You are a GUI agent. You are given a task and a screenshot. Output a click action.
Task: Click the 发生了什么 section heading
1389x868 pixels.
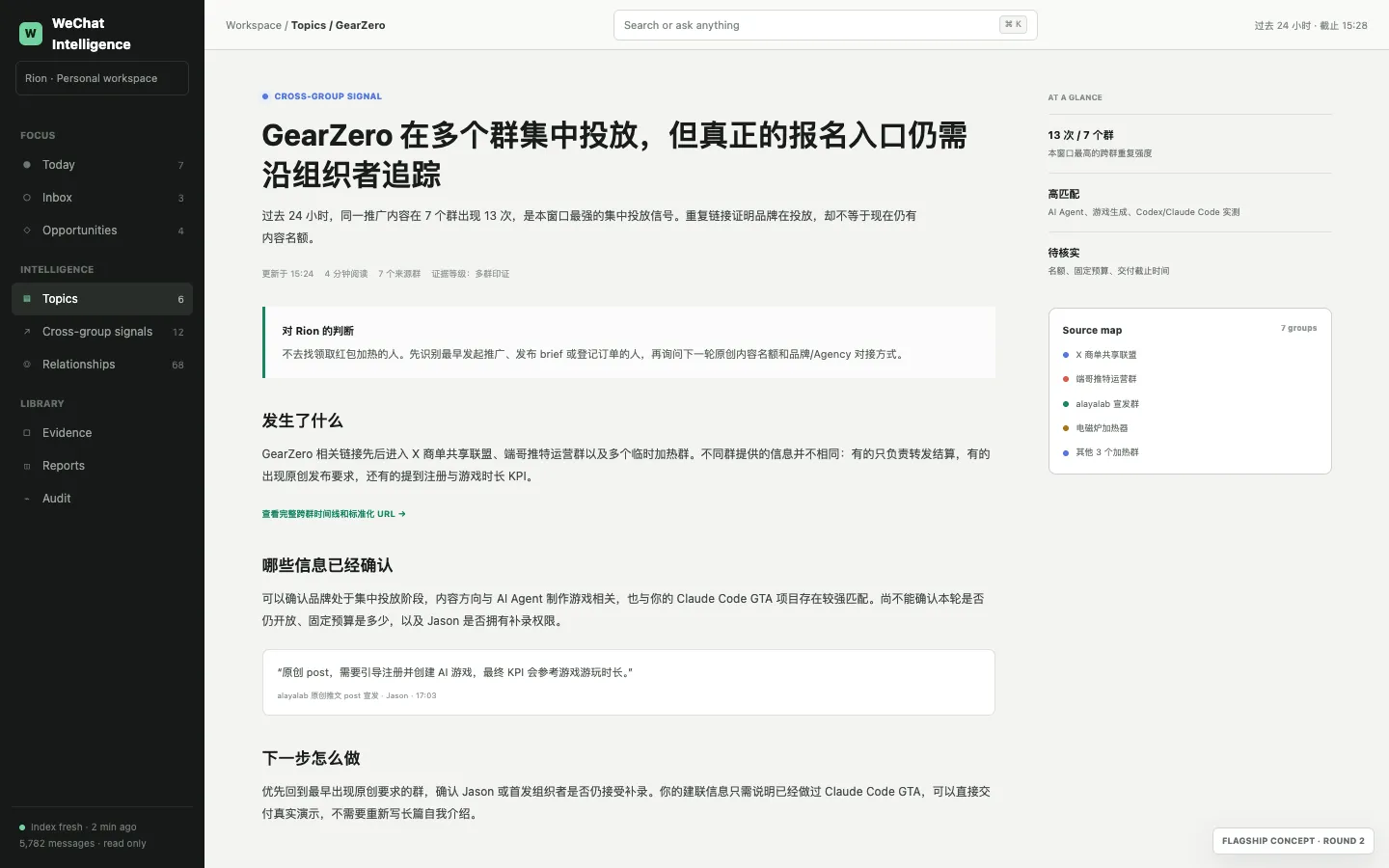(x=302, y=420)
